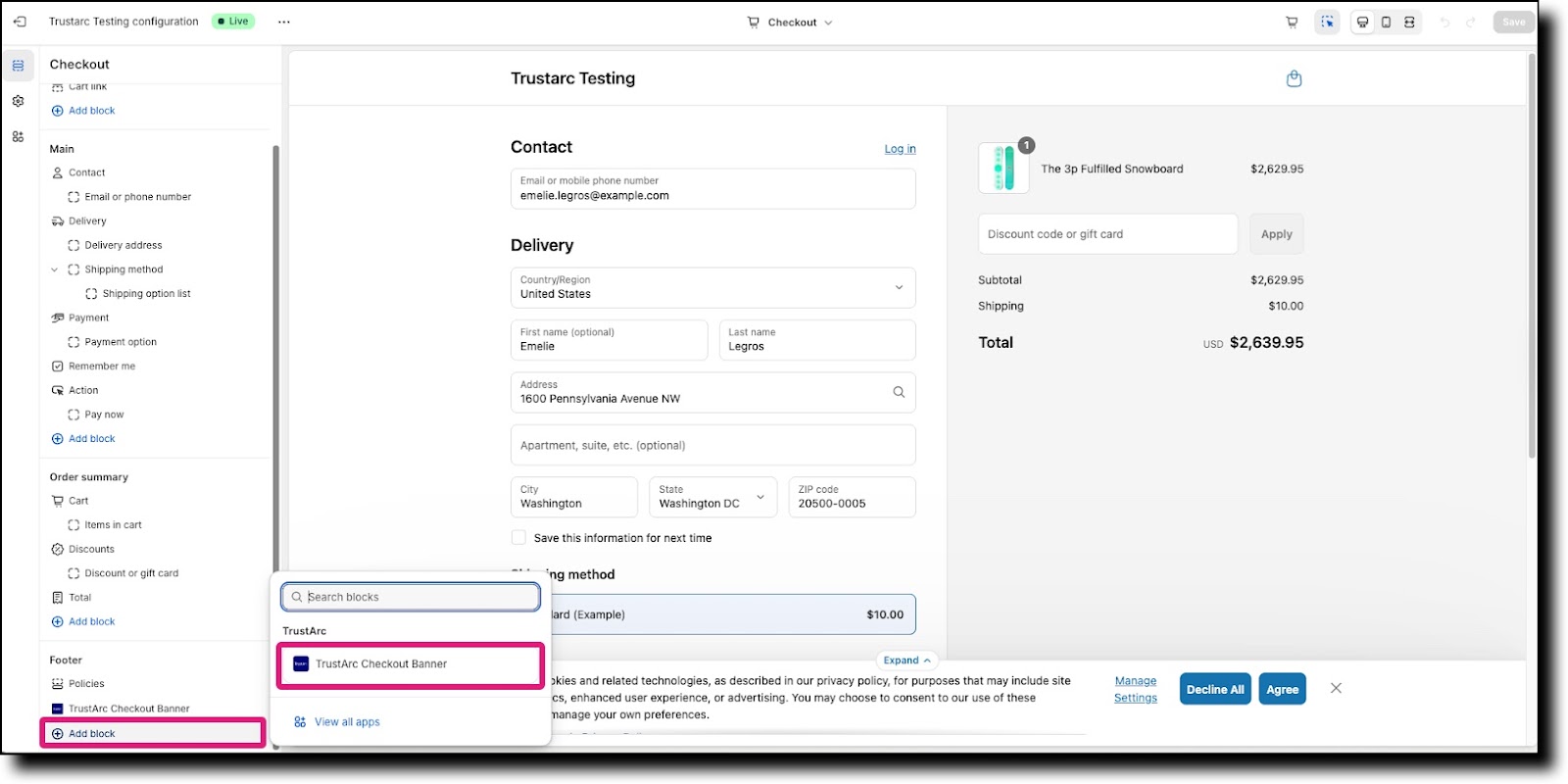
Task: Open the State dropdown
Action: coord(713,497)
